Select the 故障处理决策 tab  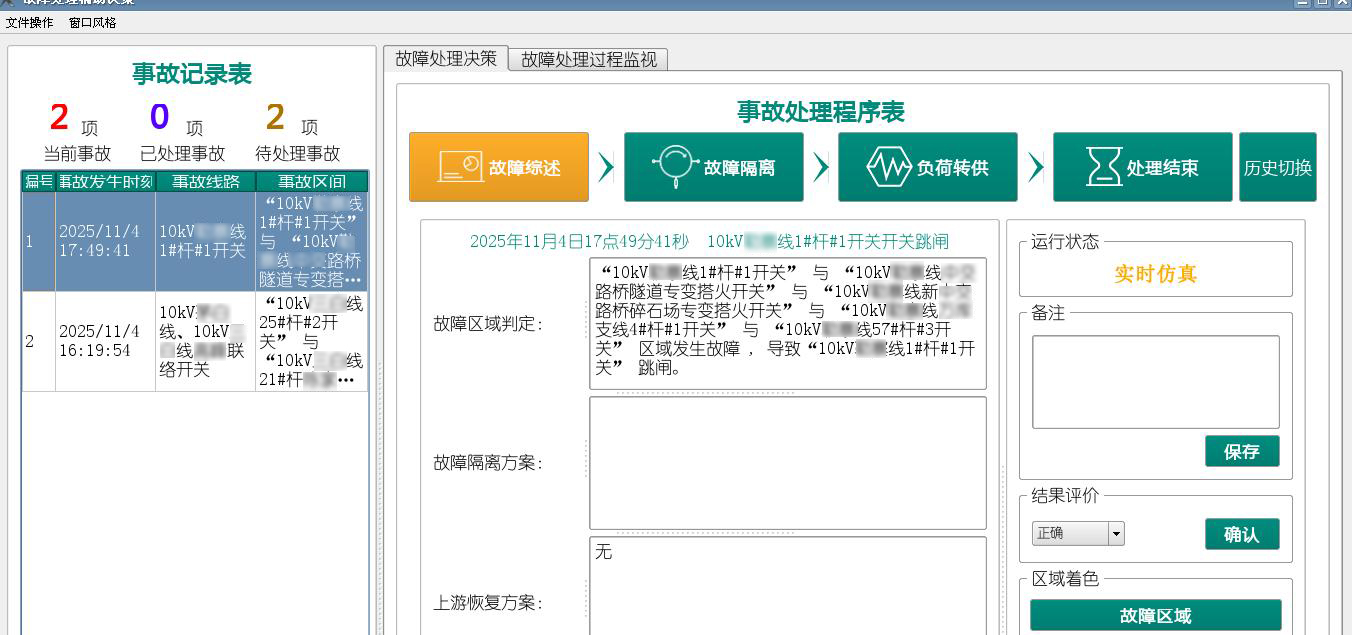click(446, 59)
